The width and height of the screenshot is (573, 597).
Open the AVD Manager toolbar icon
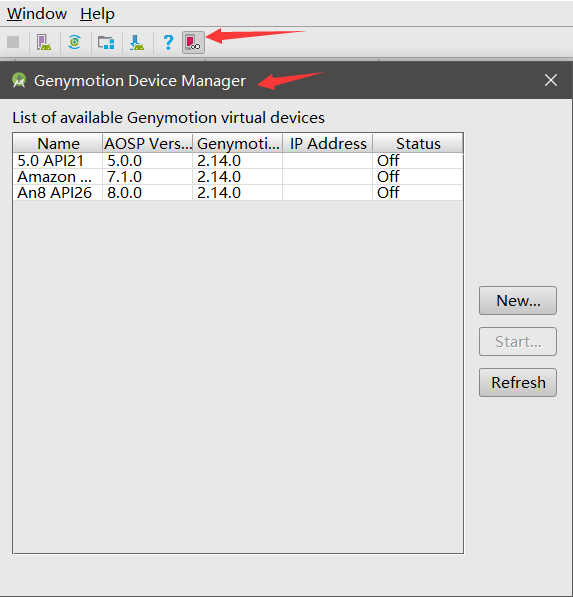[44, 42]
